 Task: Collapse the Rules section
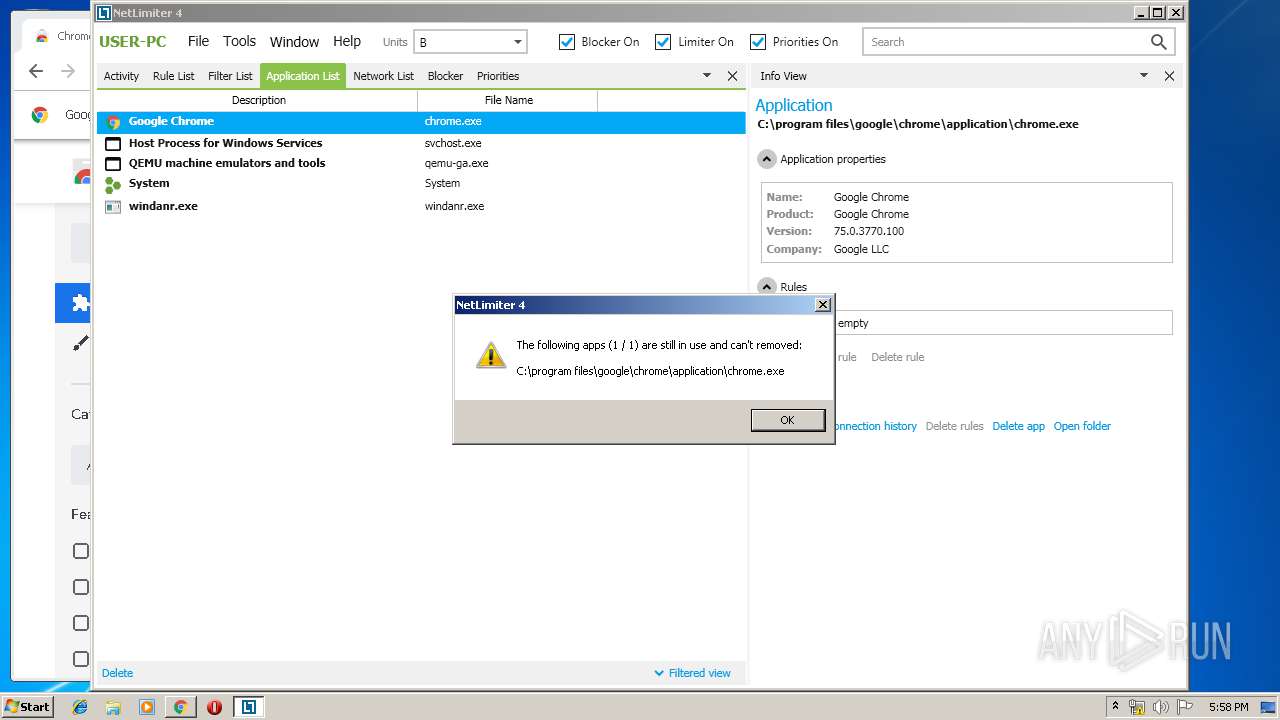tap(767, 287)
